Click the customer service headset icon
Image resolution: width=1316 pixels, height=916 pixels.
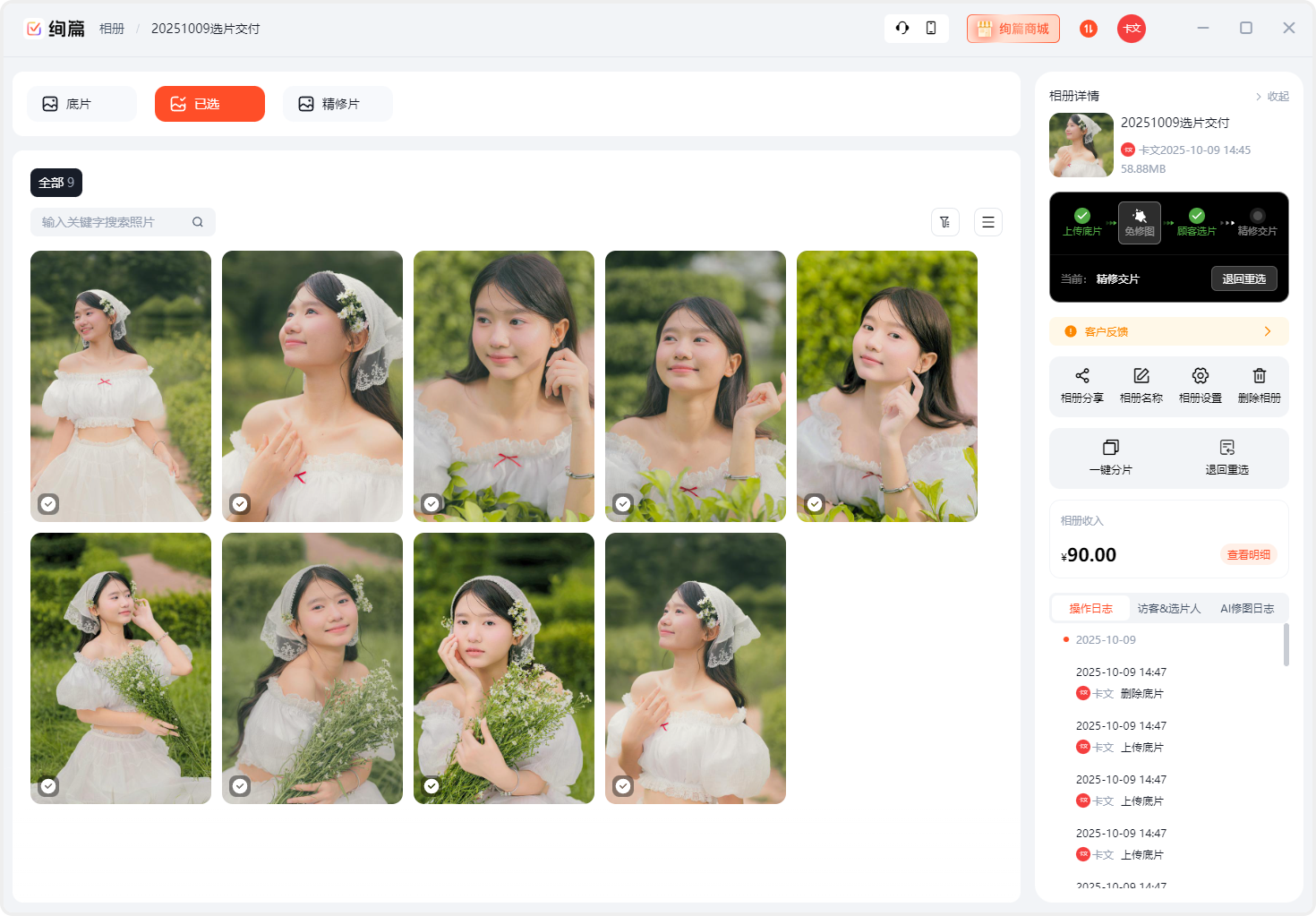902,28
